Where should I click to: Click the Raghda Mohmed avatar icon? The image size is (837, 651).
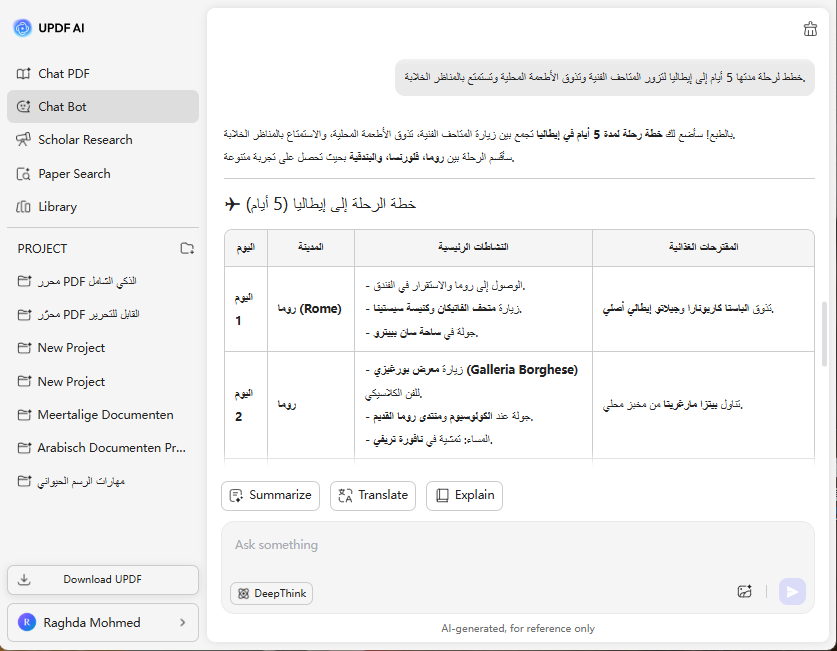coord(26,622)
